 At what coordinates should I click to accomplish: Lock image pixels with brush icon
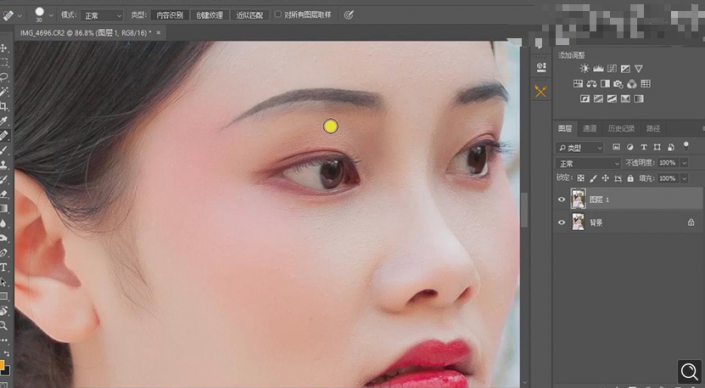tap(593, 178)
